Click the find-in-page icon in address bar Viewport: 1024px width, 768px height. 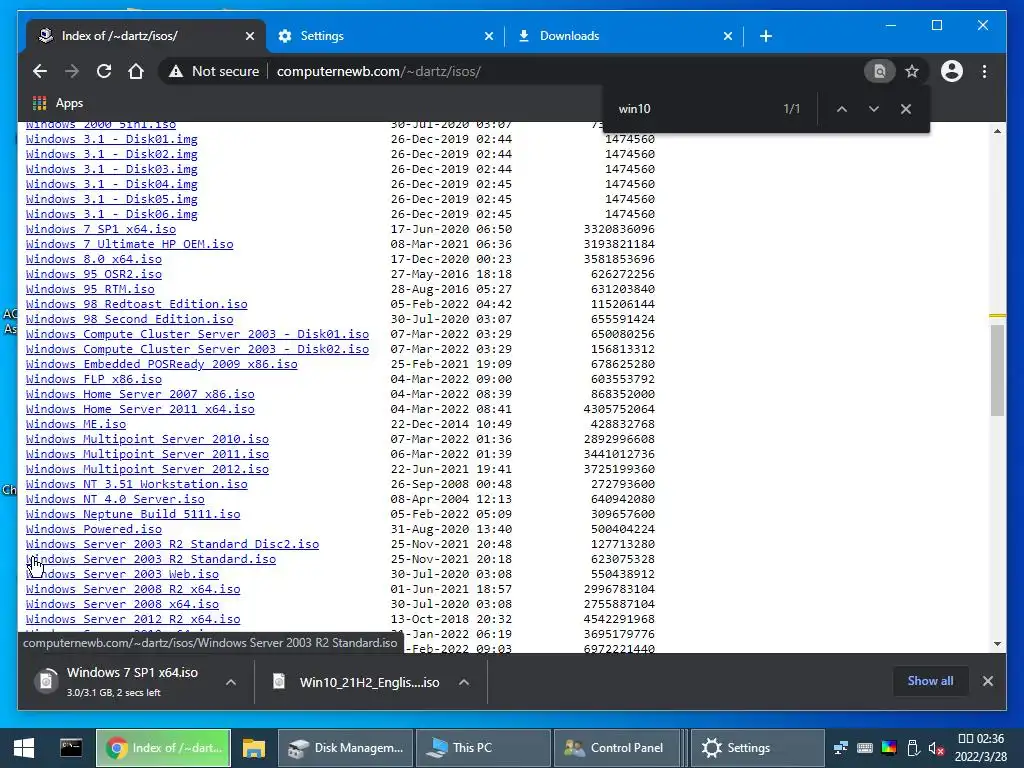(x=880, y=71)
